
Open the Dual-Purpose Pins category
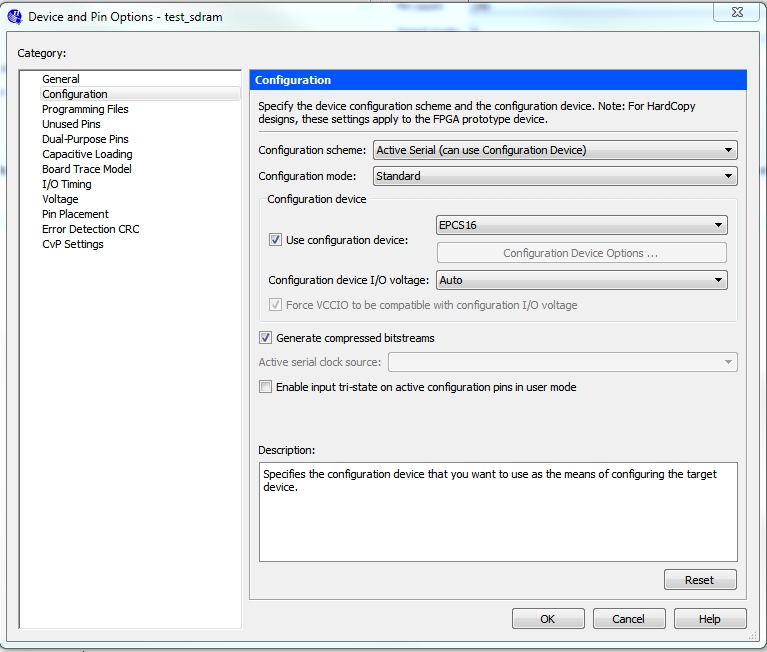pyautogui.click(x=85, y=139)
